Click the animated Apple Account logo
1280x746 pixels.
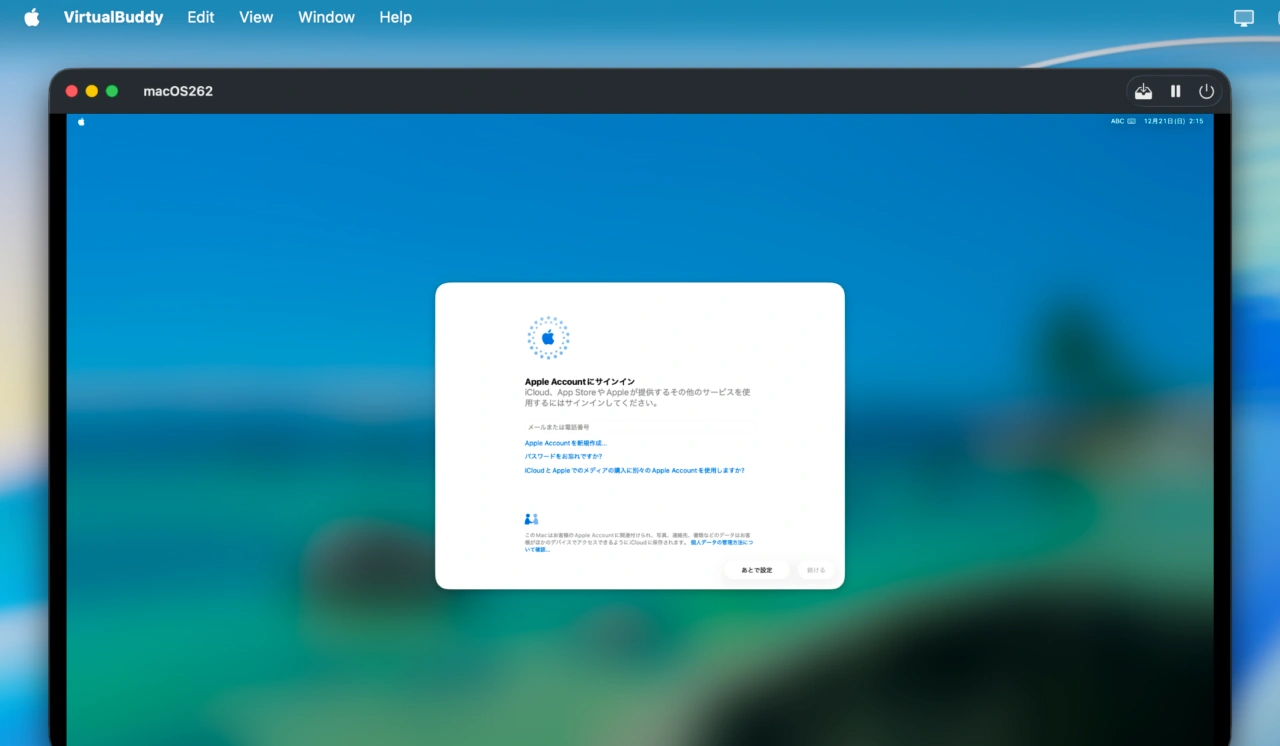click(548, 337)
